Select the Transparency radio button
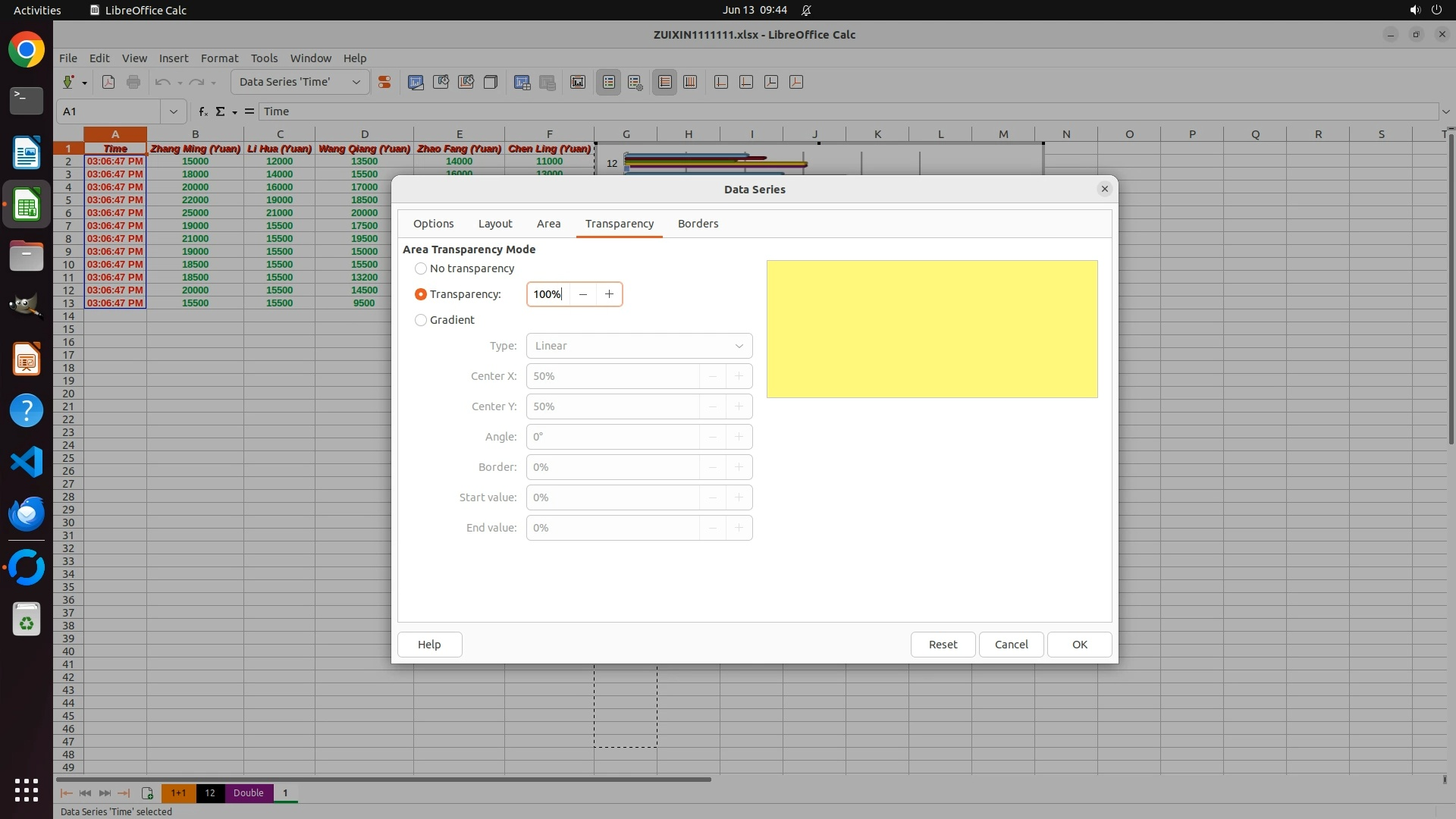 click(x=421, y=294)
